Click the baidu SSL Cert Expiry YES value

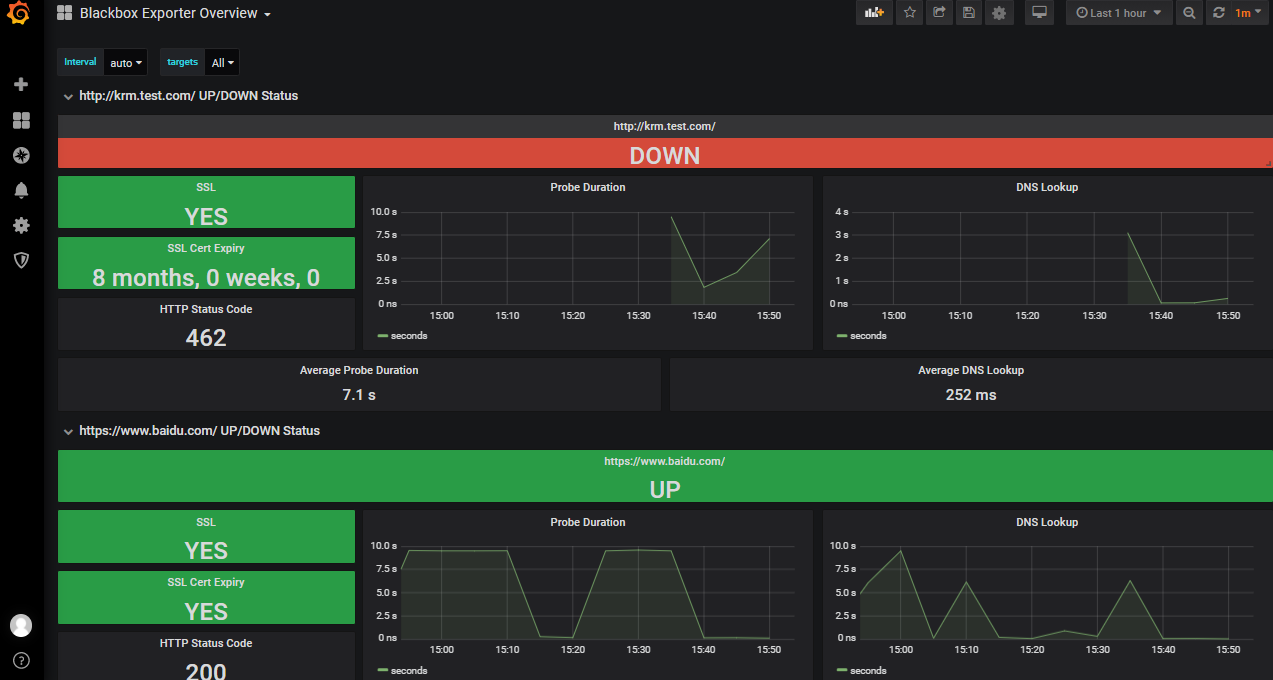206,611
